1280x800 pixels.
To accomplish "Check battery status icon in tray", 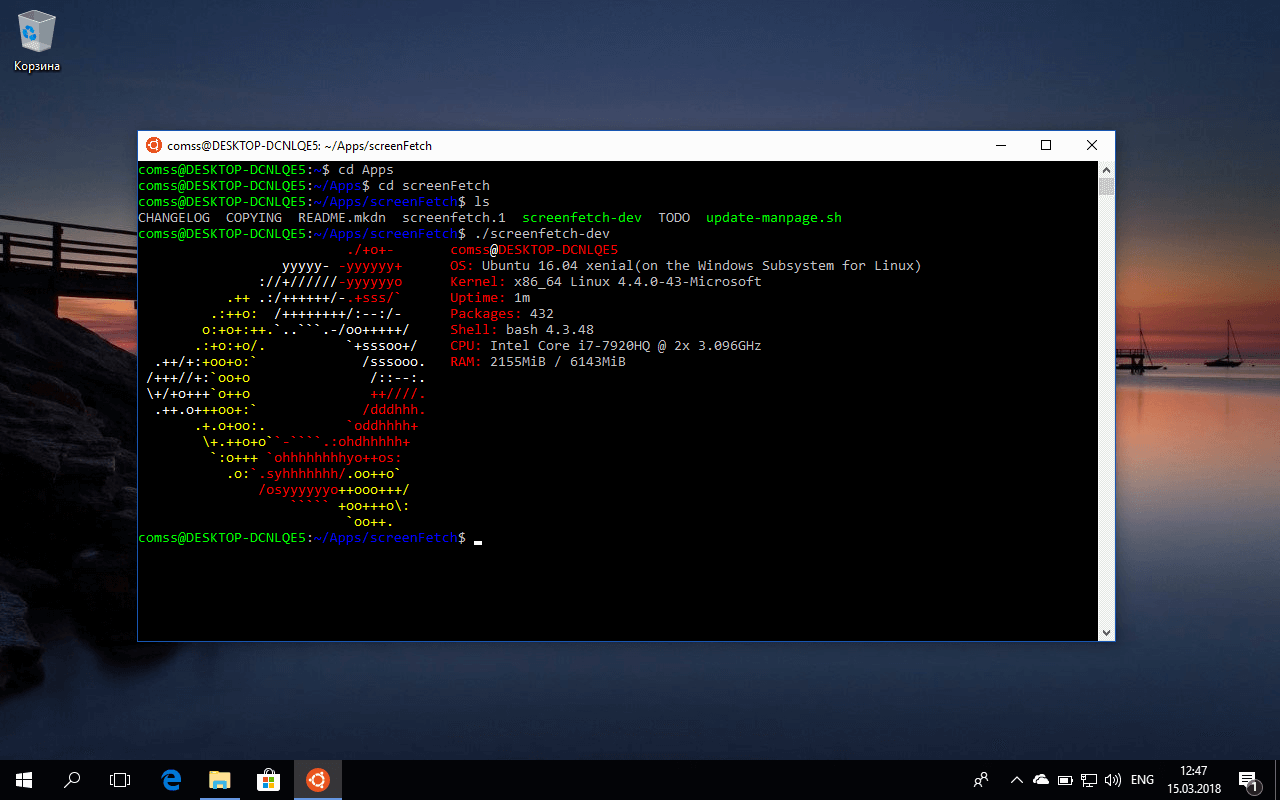I will [x=1065, y=779].
